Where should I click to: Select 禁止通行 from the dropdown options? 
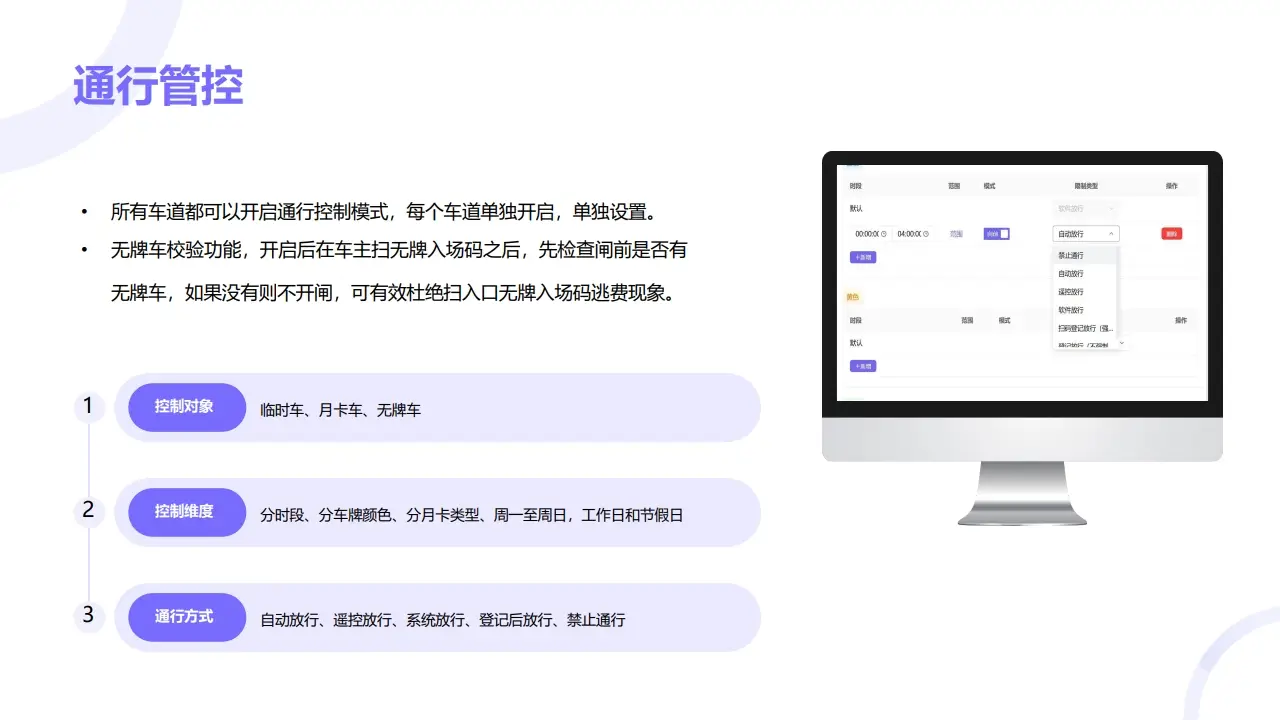(1069, 255)
